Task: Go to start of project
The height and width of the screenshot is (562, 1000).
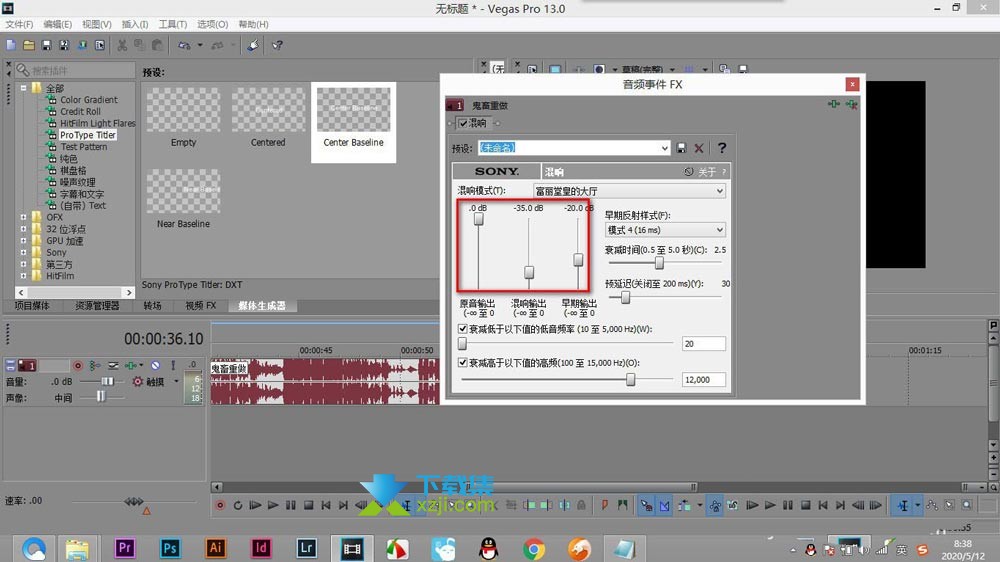Action: coord(326,505)
